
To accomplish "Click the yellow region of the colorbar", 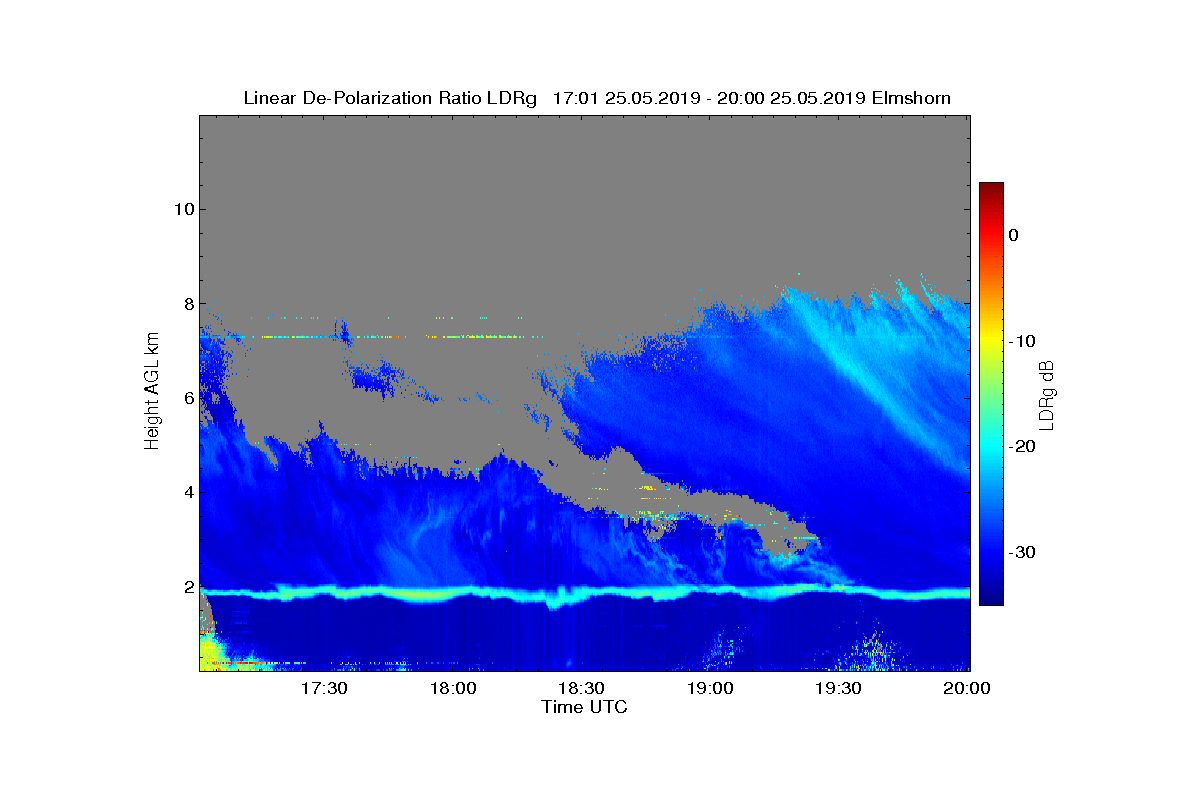I will [x=991, y=341].
